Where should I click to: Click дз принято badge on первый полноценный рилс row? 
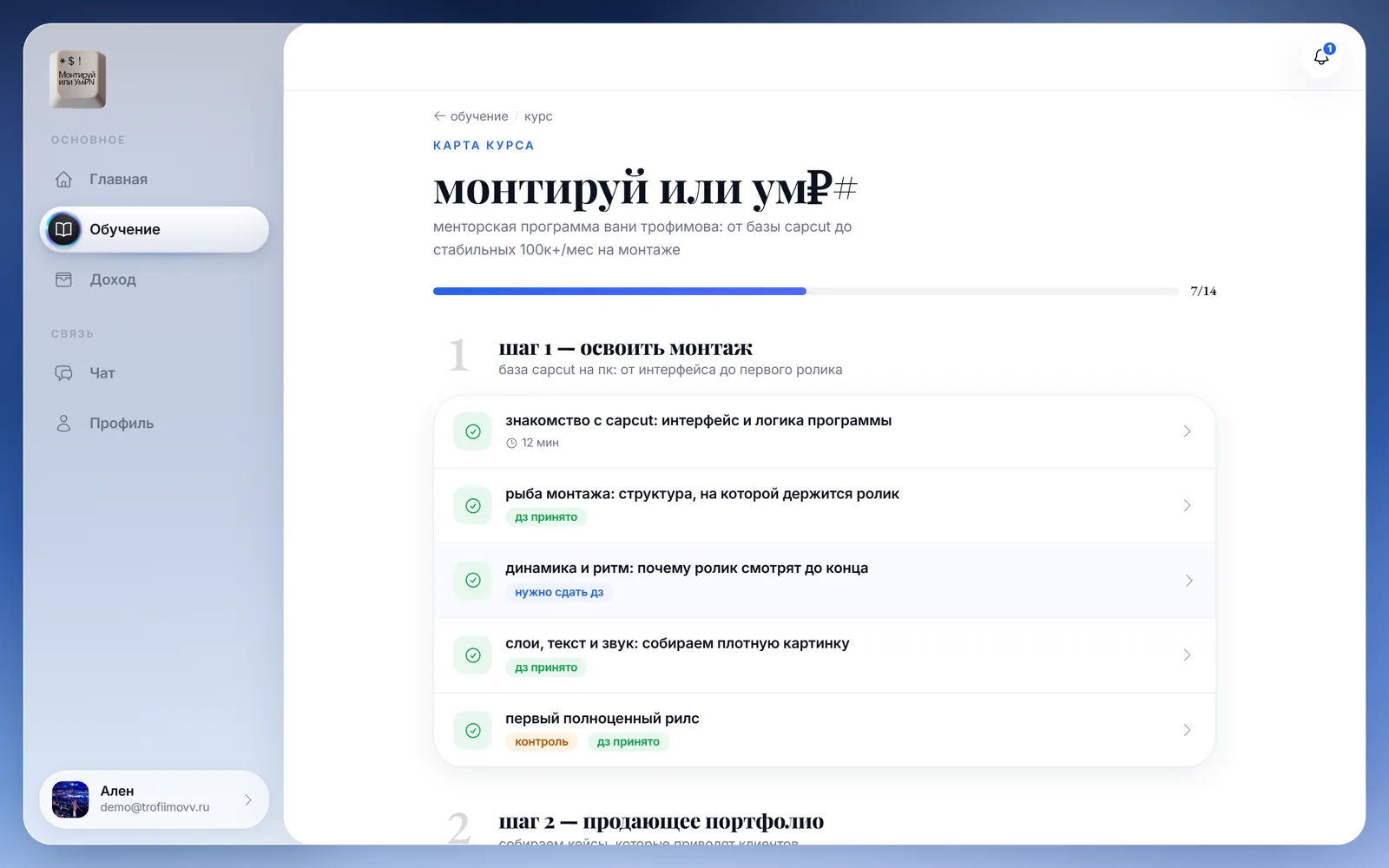(x=629, y=741)
